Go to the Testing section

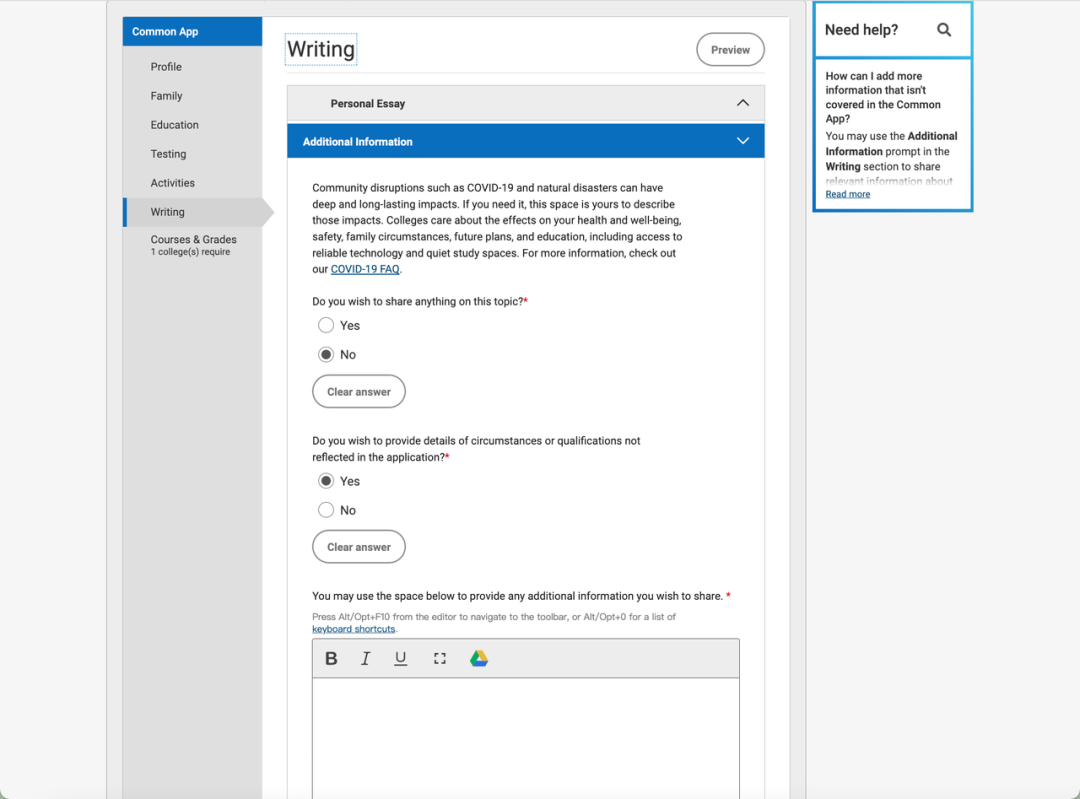(x=168, y=154)
